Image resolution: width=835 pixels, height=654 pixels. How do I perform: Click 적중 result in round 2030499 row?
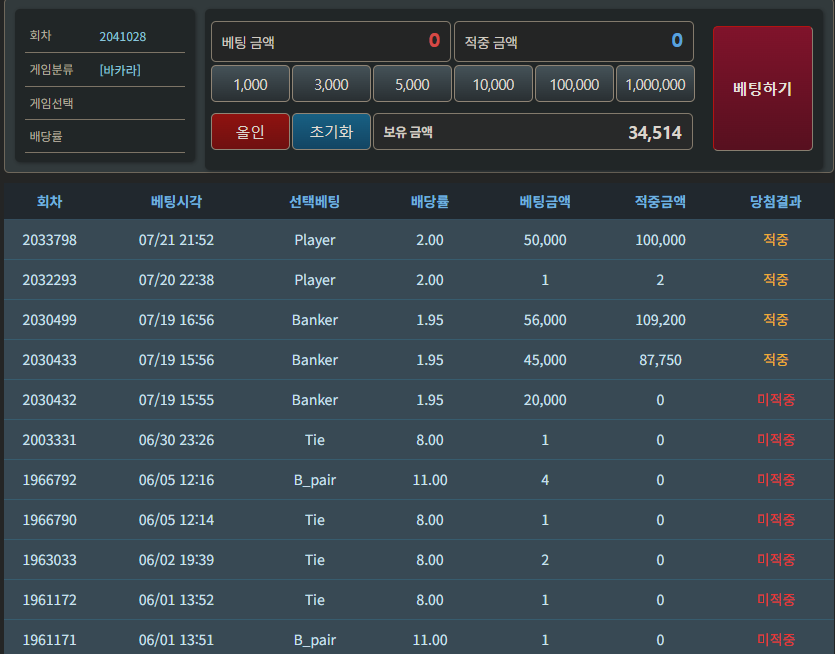click(775, 320)
